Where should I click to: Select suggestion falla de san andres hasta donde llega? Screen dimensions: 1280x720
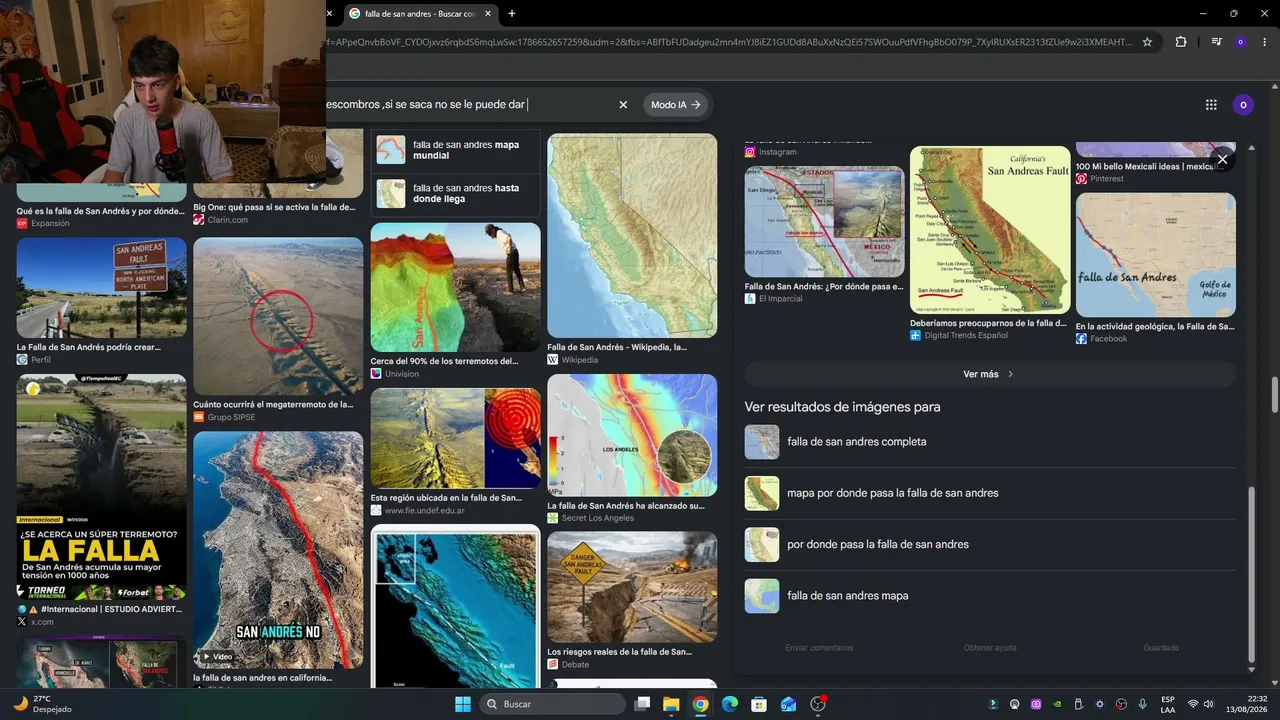455,193
